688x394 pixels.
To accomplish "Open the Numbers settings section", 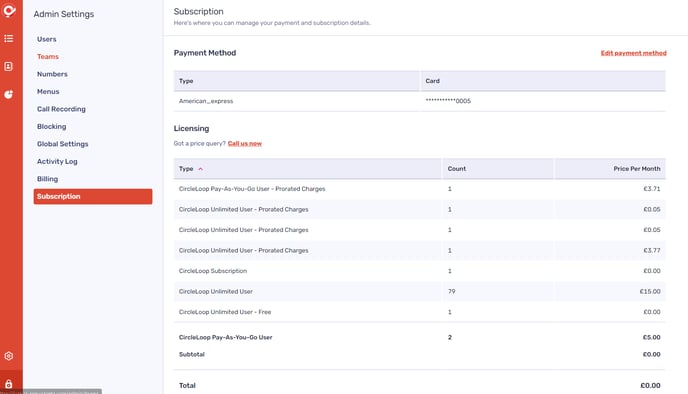I will pyautogui.click(x=52, y=74).
